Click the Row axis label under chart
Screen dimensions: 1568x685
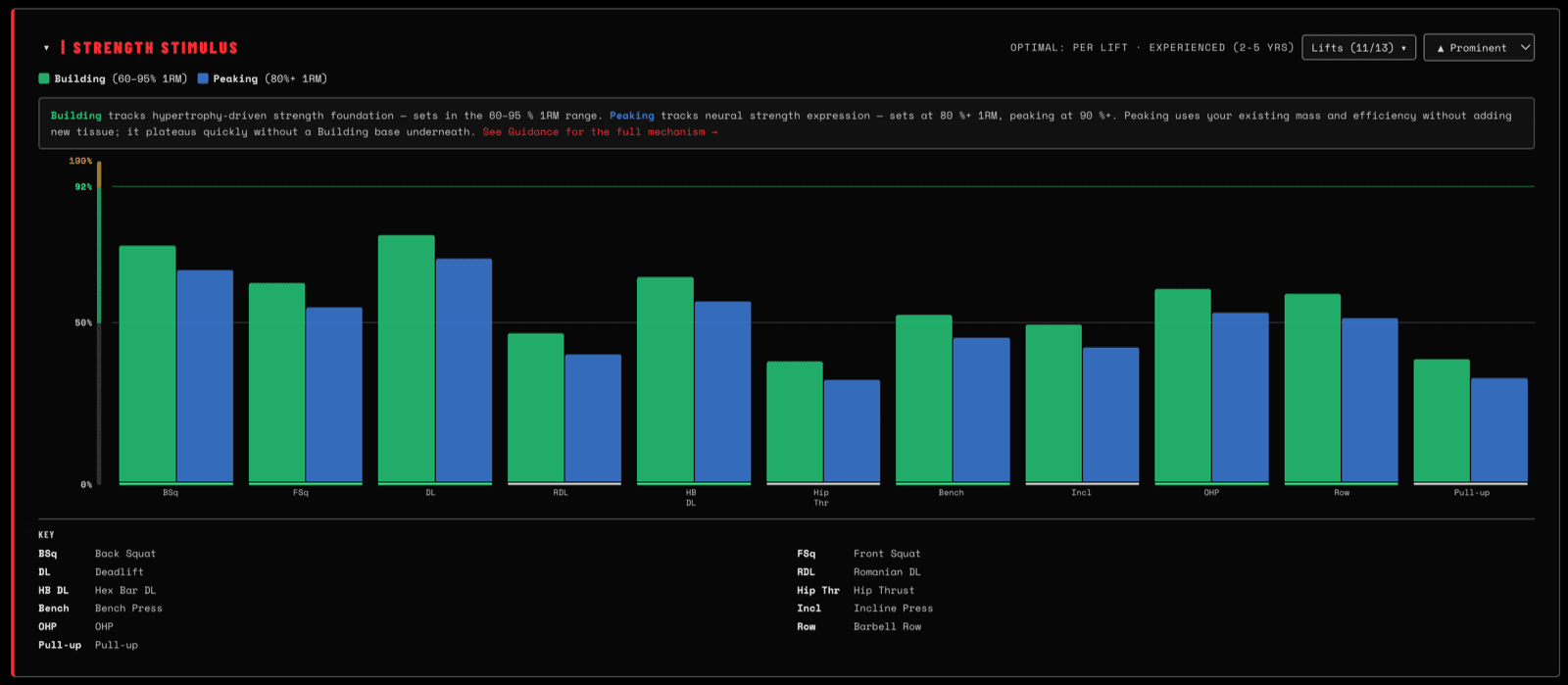1342,493
